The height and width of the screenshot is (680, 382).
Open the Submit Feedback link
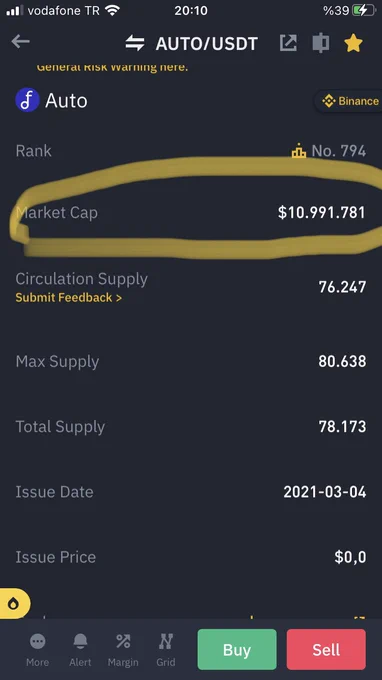coord(69,298)
